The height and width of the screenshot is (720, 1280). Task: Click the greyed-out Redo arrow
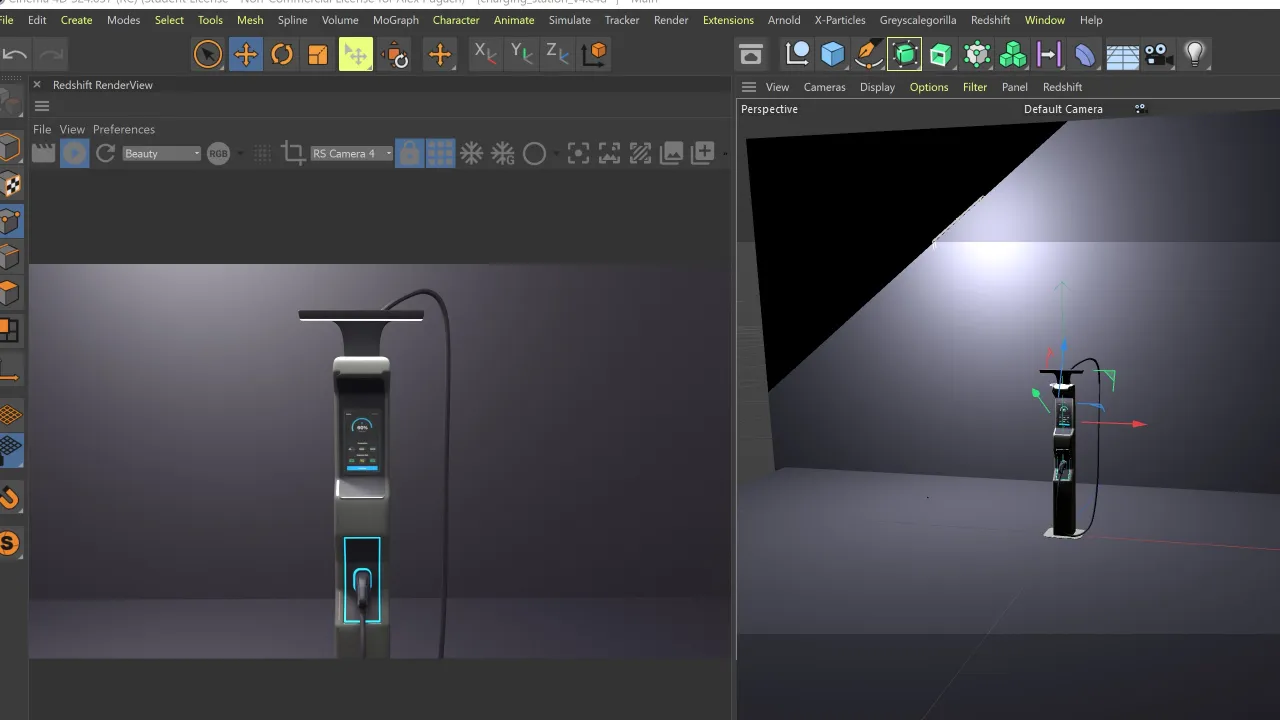click(51, 54)
